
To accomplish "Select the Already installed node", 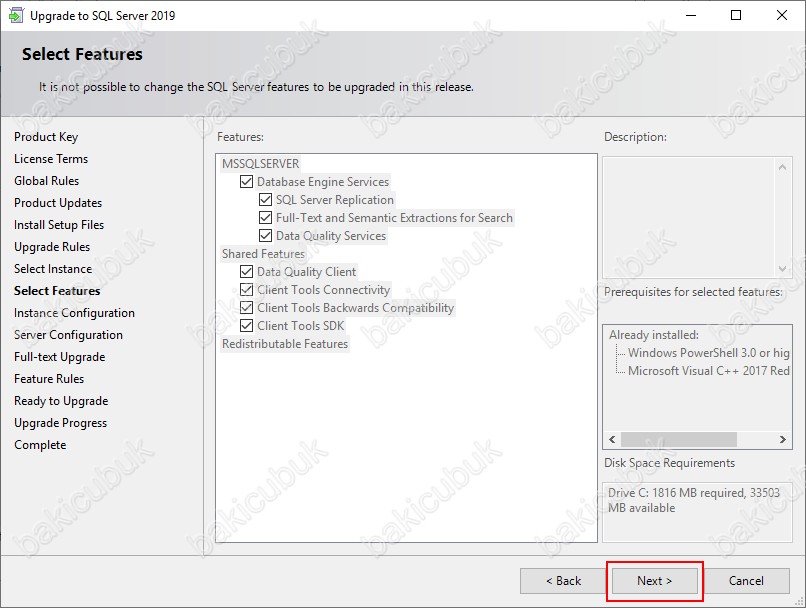I will click(654, 335).
